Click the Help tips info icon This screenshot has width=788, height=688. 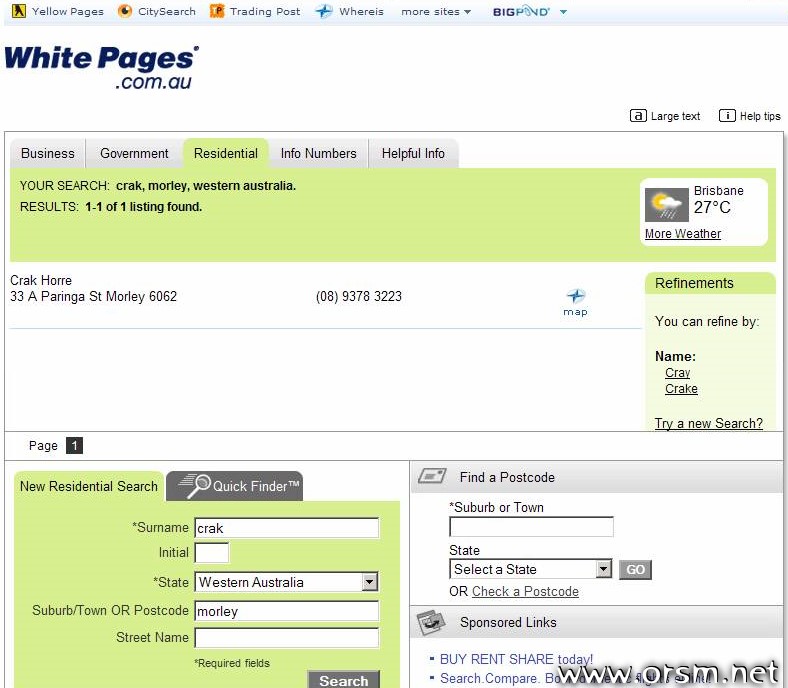[x=727, y=116]
